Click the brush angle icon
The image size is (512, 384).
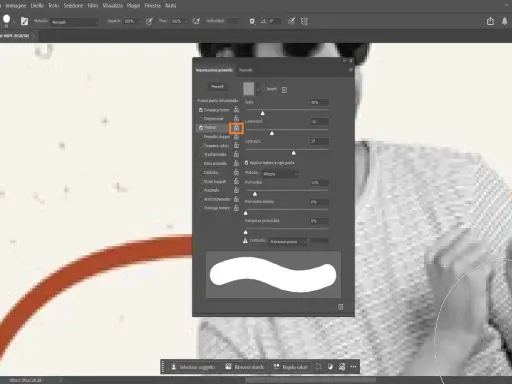[x=263, y=21]
